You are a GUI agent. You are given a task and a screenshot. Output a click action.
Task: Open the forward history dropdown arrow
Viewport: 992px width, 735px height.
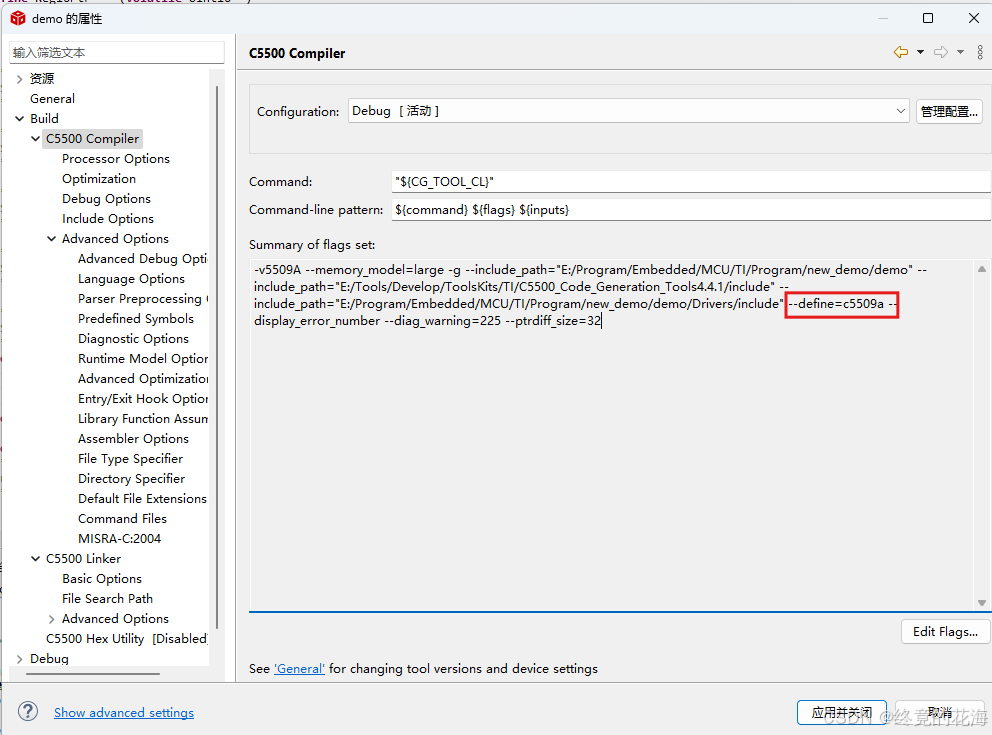[960, 52]
